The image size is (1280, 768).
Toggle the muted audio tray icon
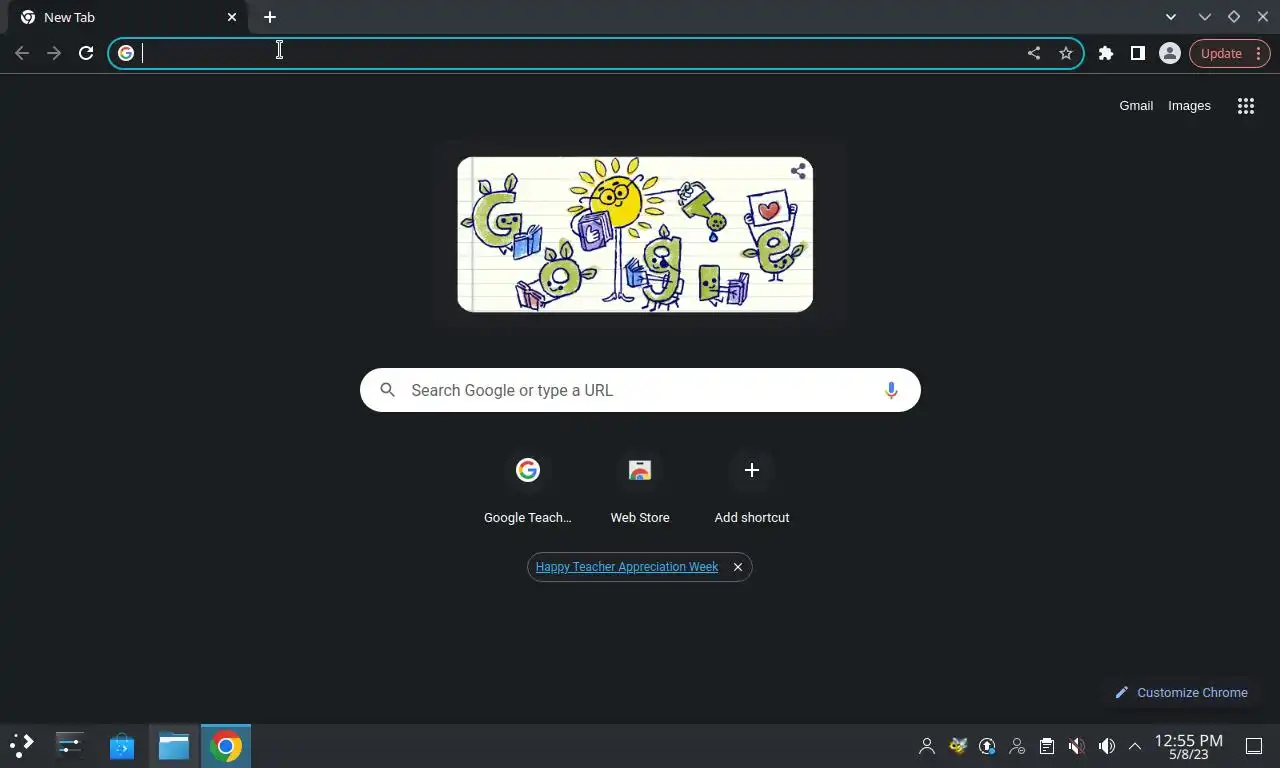tap(1077, 746)
